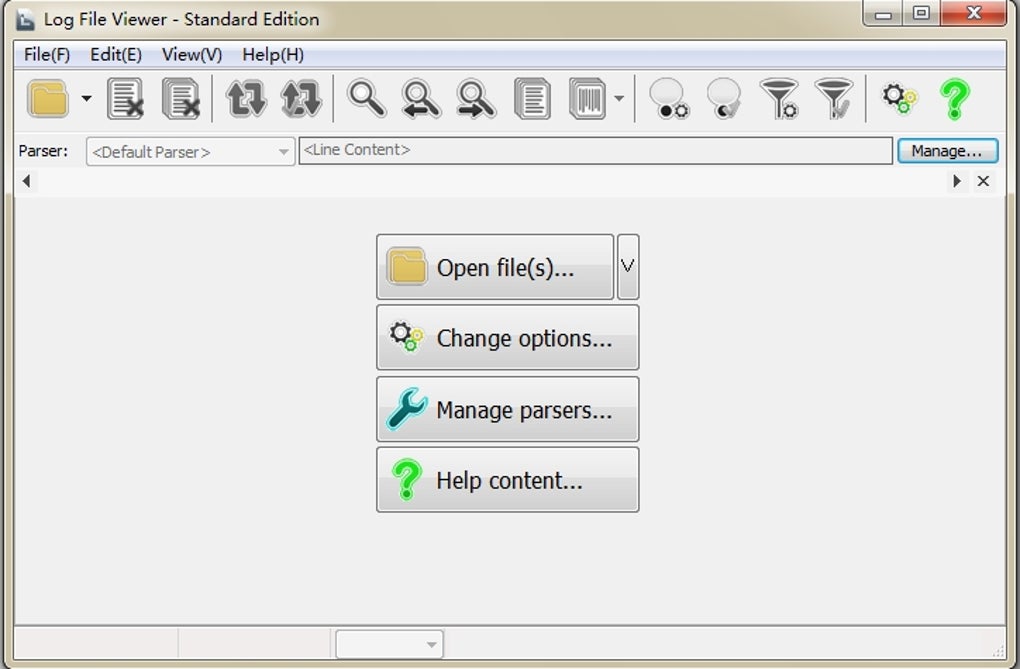Click the right tab scroll arrow

coord(956,181)
